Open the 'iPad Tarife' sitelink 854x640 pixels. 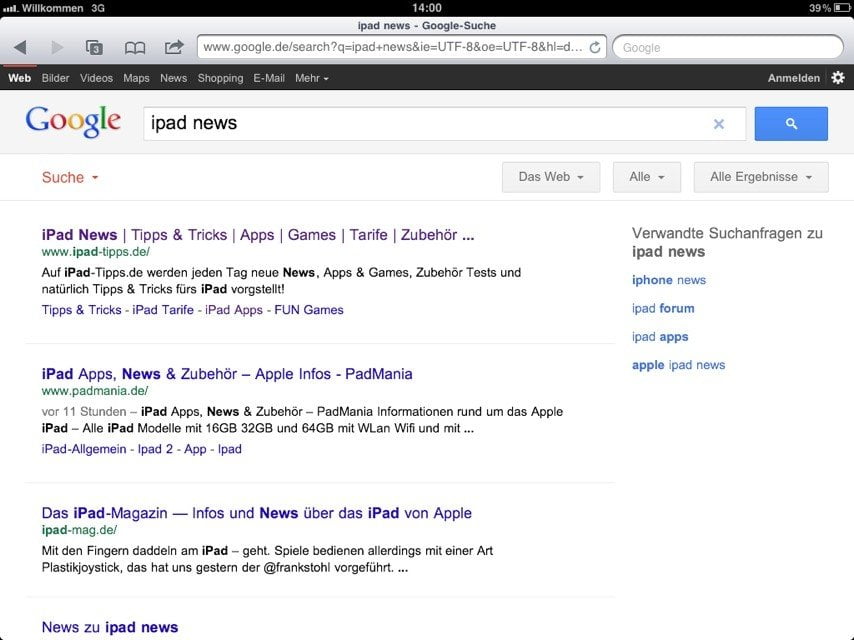(163, 310)
